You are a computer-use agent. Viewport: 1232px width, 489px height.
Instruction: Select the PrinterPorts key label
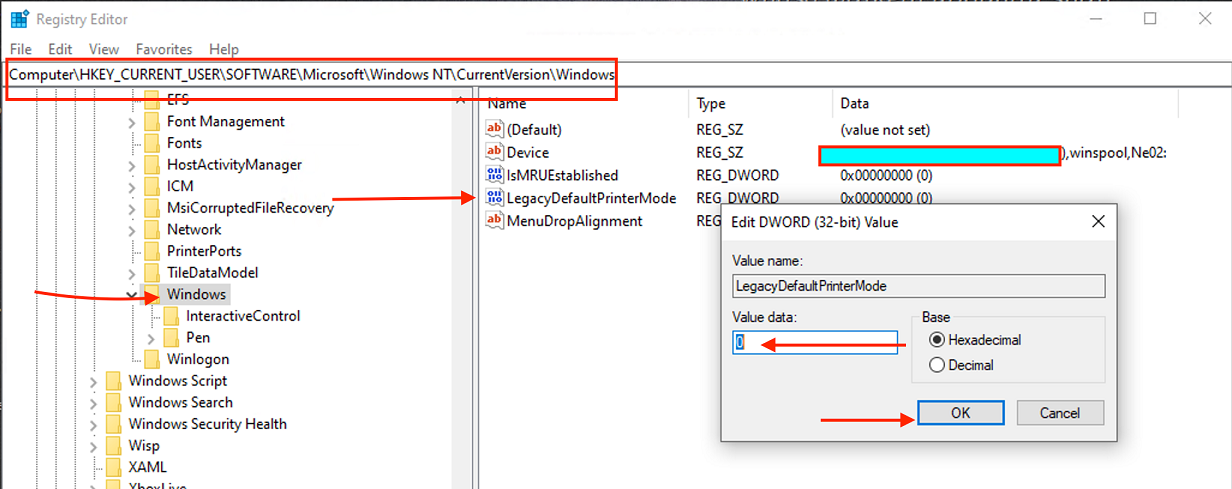pyautogui.click(x=204, y=251)
